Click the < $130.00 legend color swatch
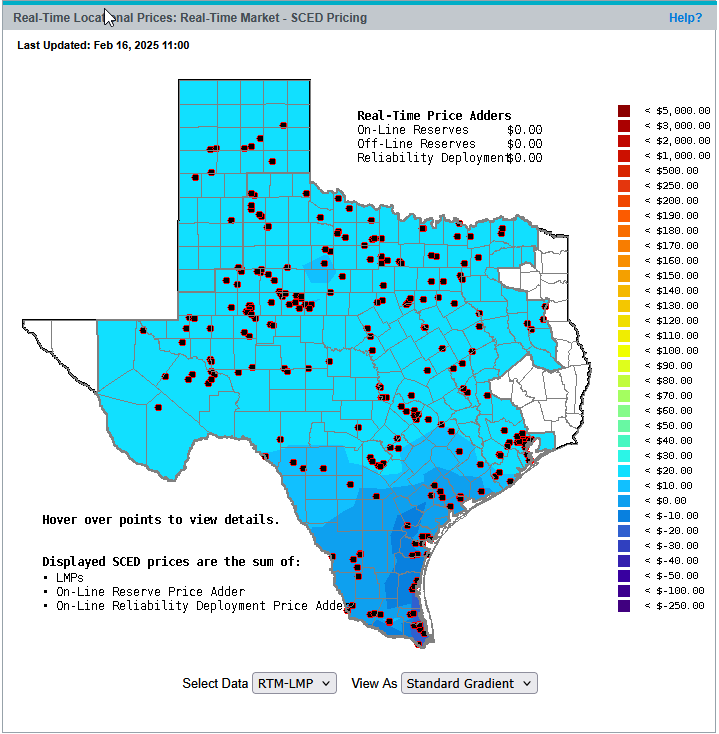The image size is (719, 734). (x=624, y=306)
